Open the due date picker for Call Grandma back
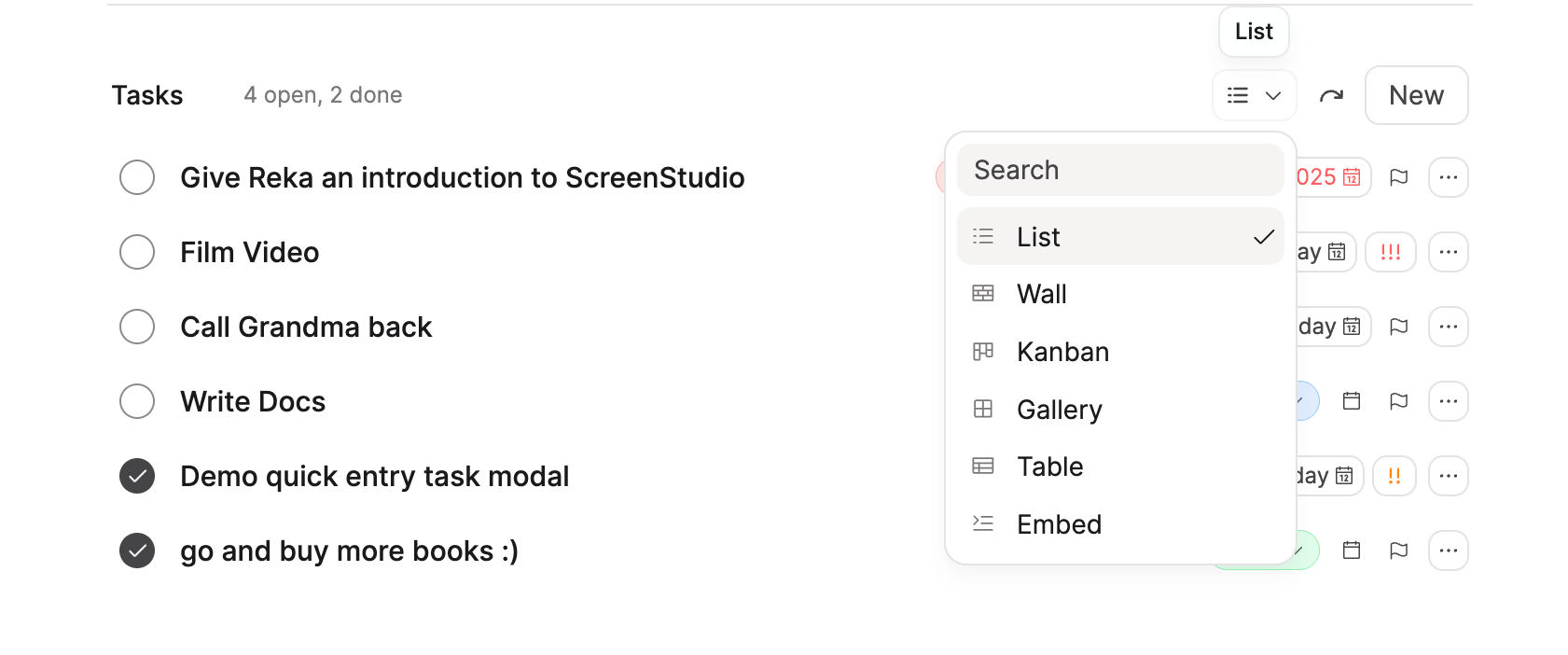Viewport: 1568px width, 655px height. [x=1331, y=327]
